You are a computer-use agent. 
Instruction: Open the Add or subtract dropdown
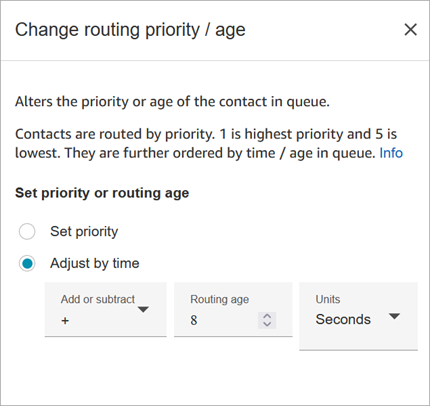106,310
